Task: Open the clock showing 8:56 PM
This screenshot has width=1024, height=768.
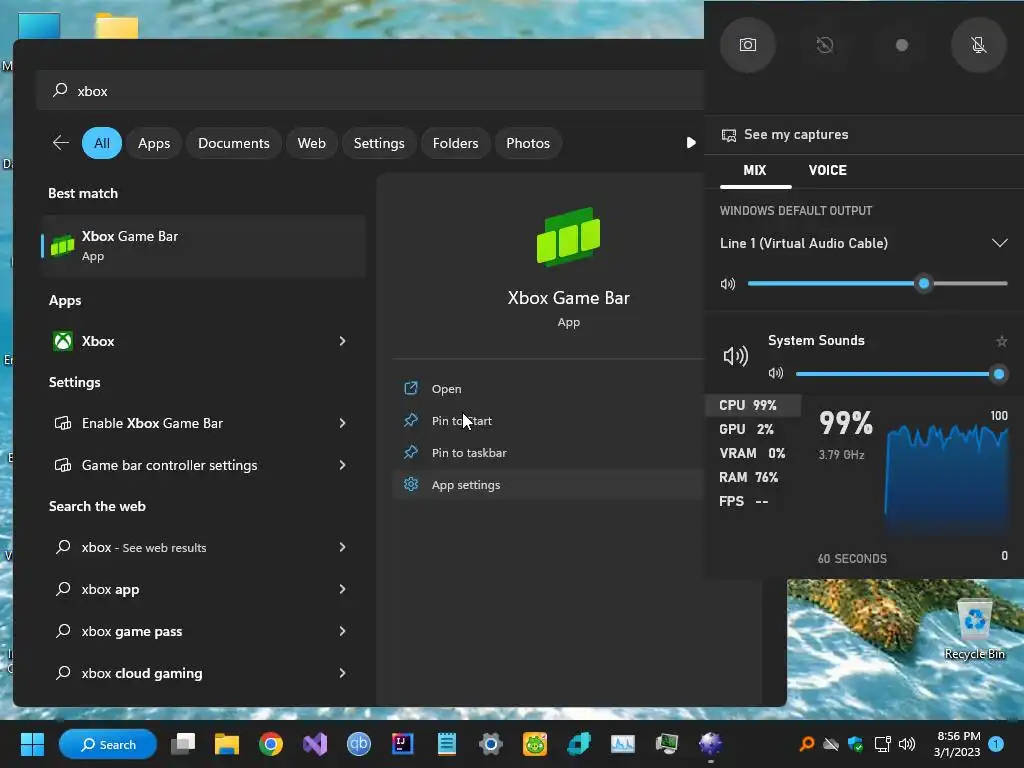Action: [958, 744]
